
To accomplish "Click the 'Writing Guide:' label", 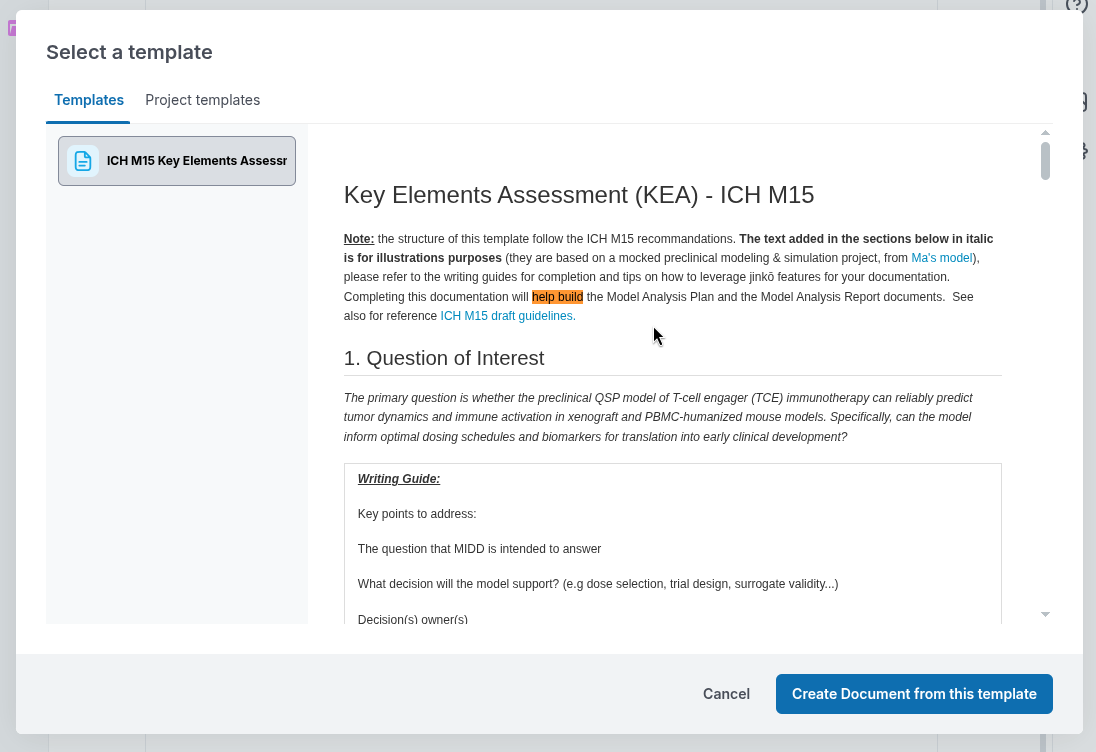I will [x=398, y=479].
